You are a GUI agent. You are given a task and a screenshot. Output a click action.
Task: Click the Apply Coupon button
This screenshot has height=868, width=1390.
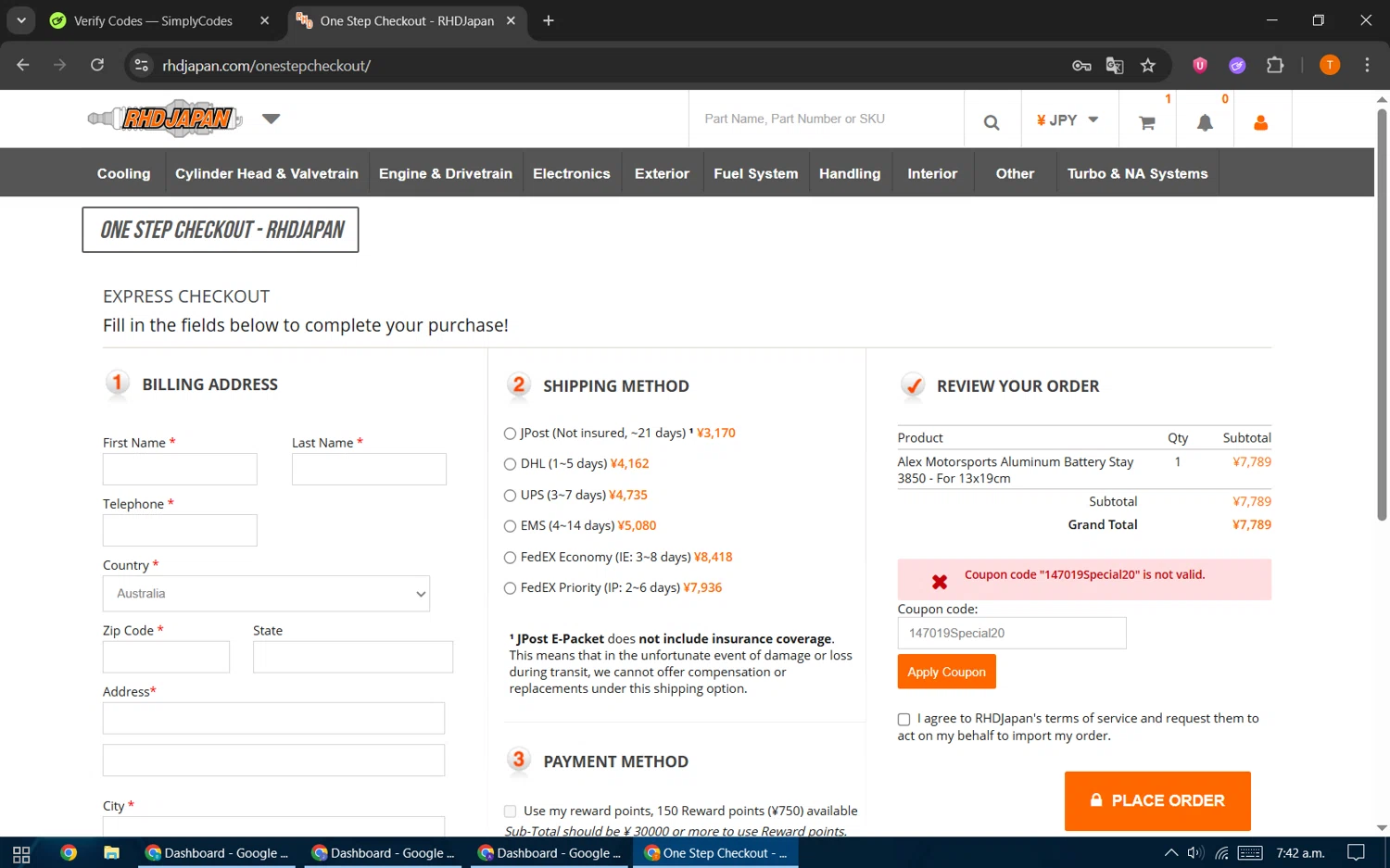coord(946,672)
